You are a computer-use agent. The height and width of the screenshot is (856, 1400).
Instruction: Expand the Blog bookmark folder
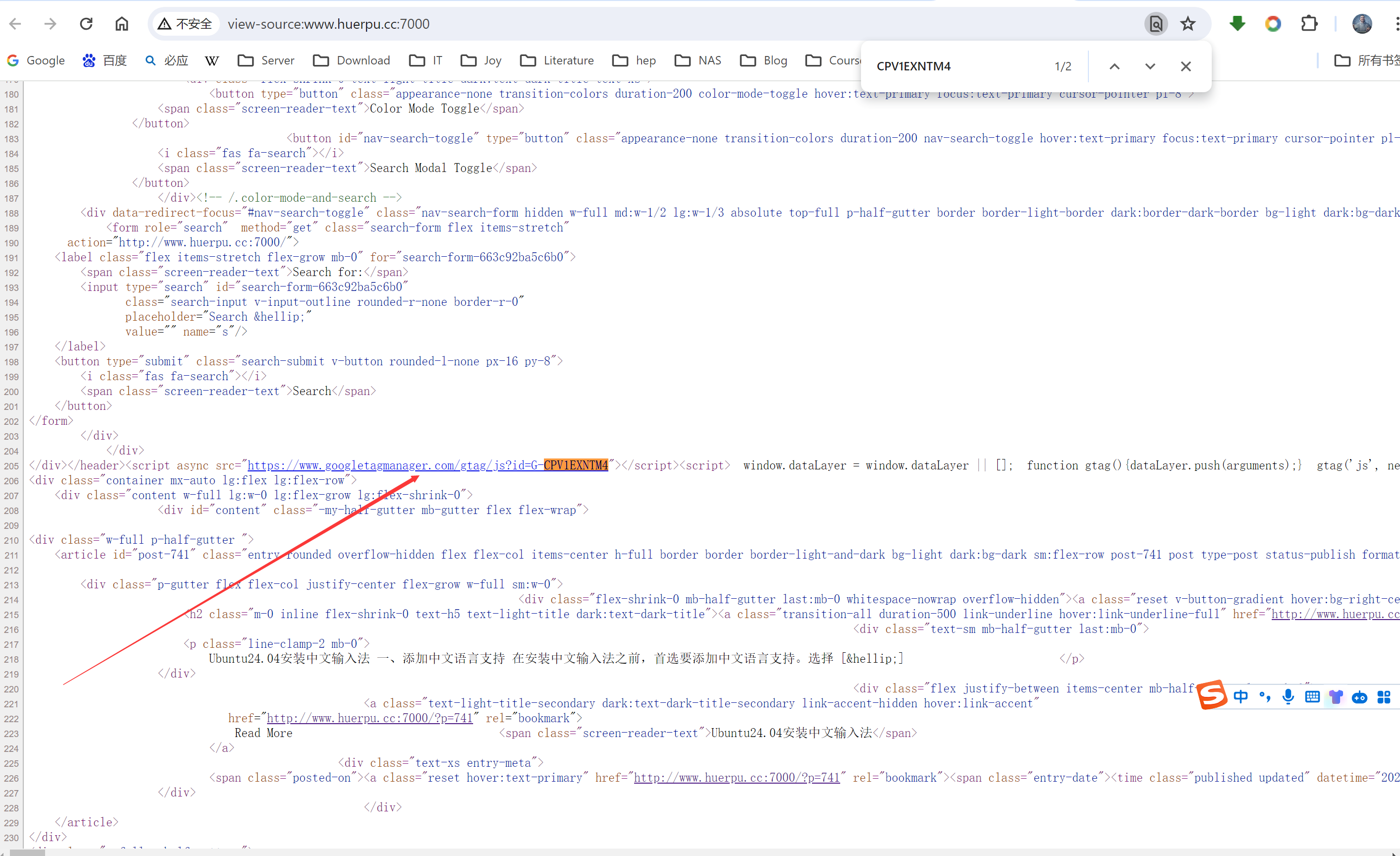(763, 60)
